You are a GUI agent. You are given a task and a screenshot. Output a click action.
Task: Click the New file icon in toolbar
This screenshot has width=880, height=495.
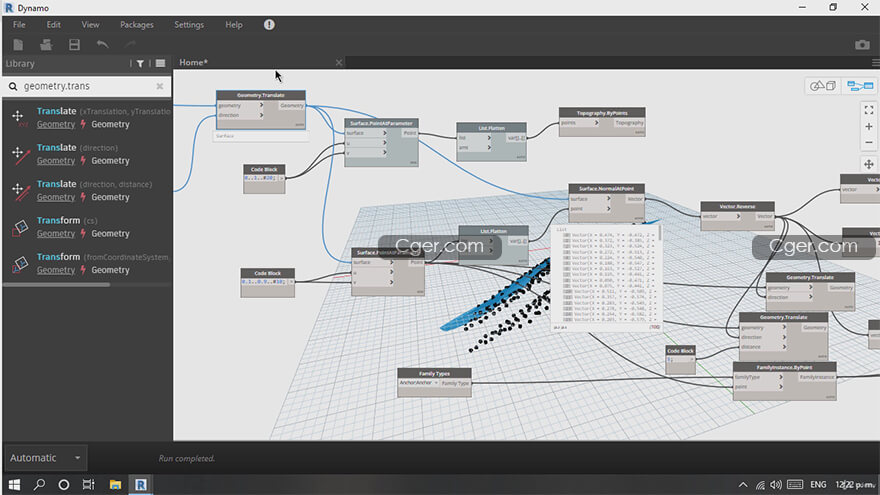click(18, 45)
